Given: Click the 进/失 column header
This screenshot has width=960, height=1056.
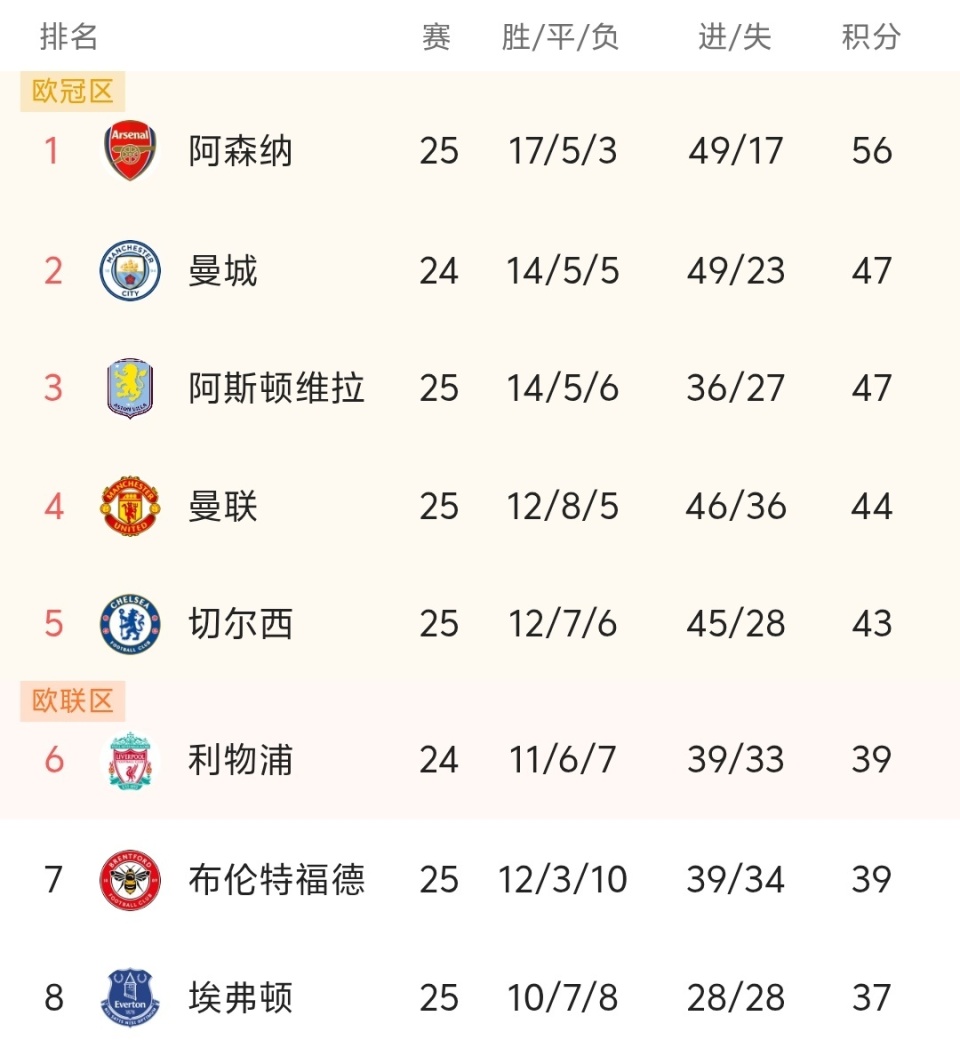Looking at the screenshot, I should coord(735,37).
